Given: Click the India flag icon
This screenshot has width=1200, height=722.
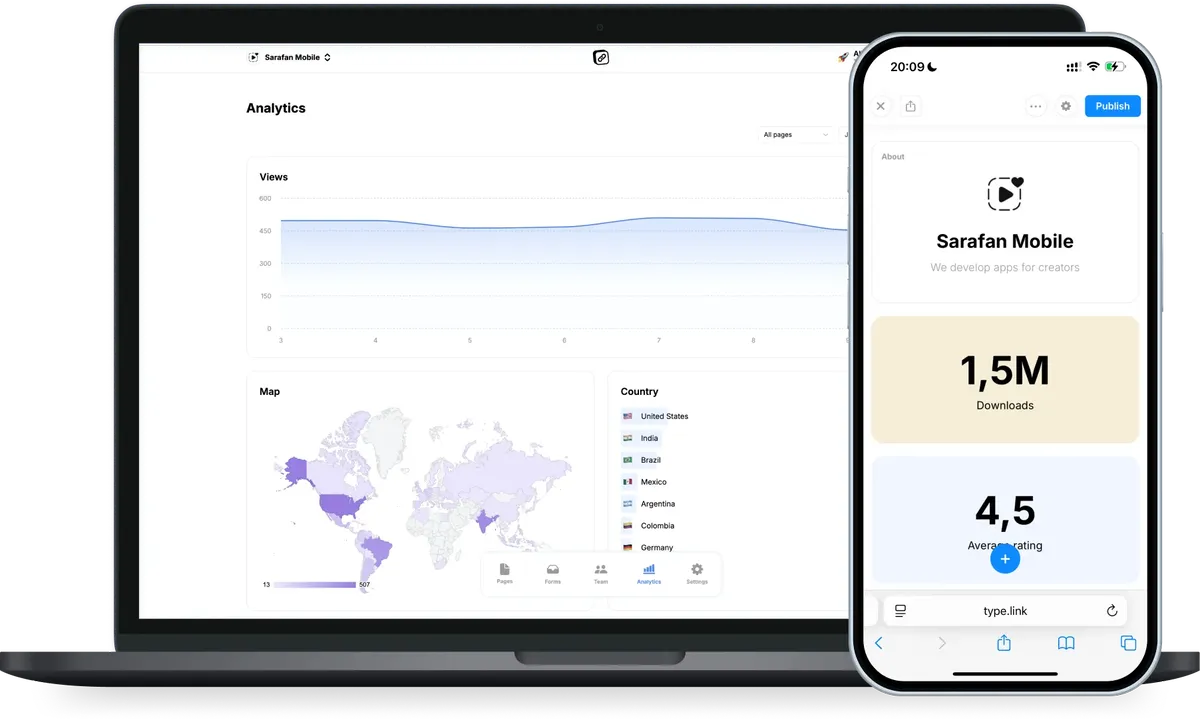Looking at the screenshot, I should [x=628, y=438].
